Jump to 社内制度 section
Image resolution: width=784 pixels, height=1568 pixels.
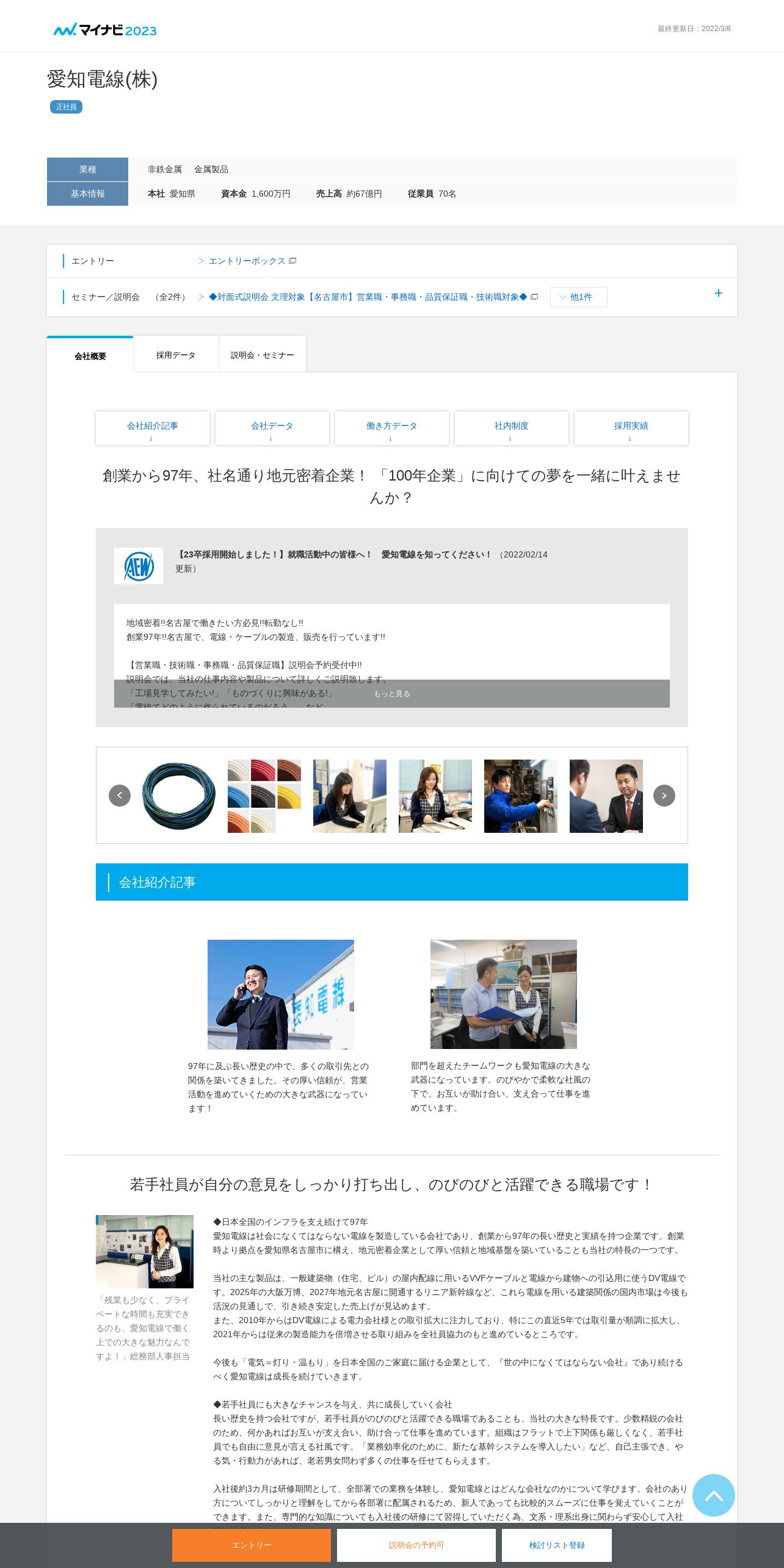(512, 429)
